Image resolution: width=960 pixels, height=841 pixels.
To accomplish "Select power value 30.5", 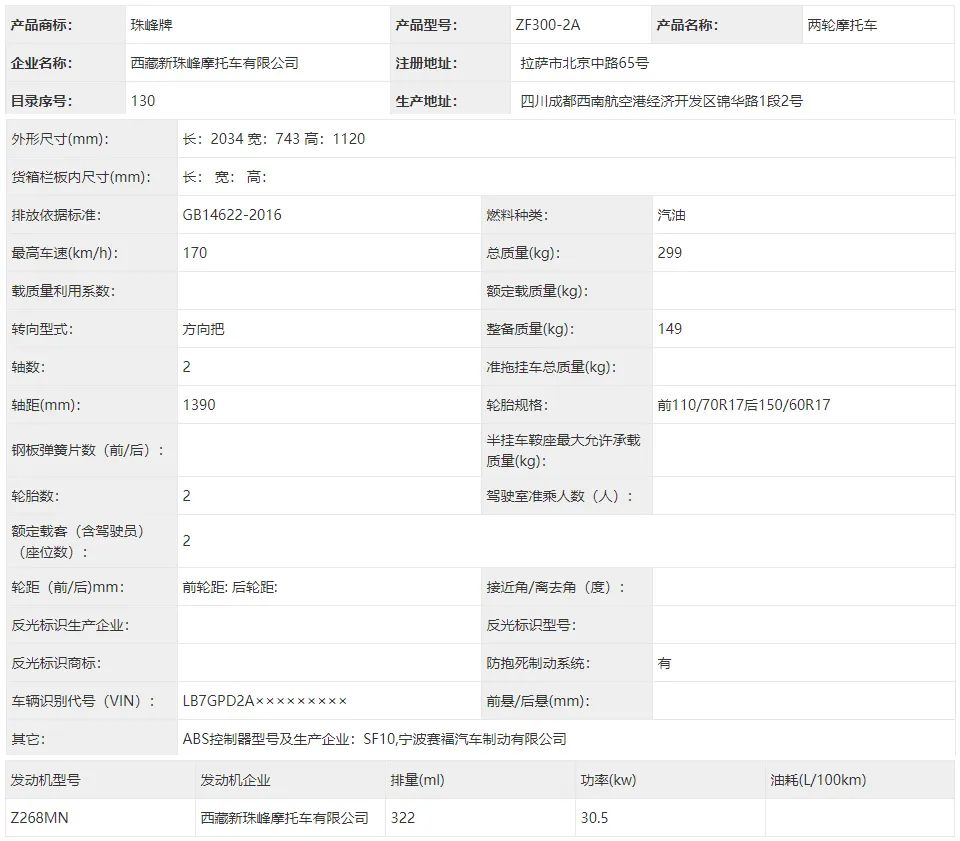I will [594, 818].
